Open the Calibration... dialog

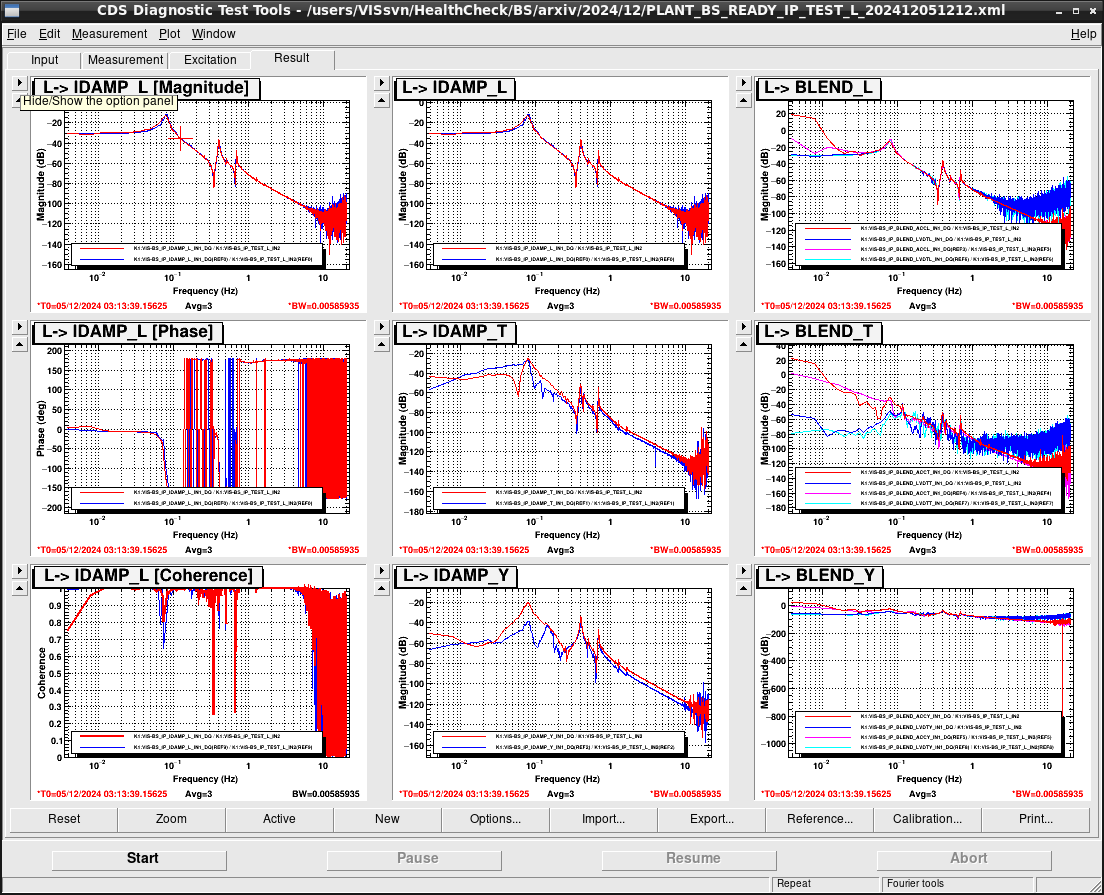[x=927, y=819]
